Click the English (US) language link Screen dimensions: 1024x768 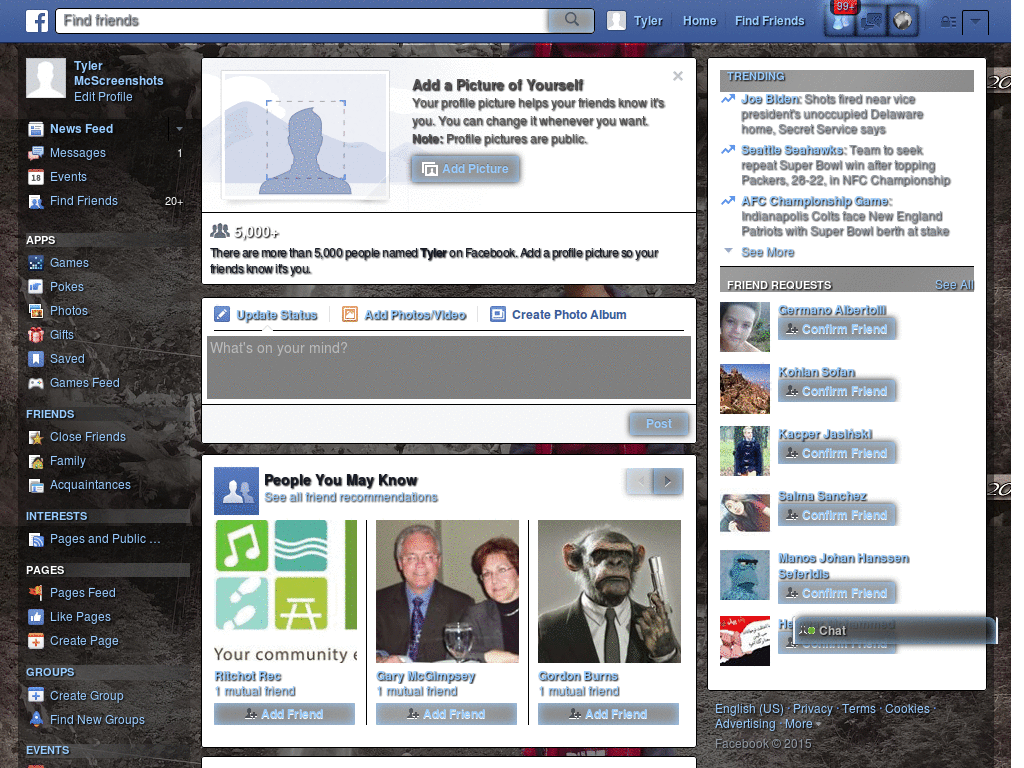(x=749, y=709)
